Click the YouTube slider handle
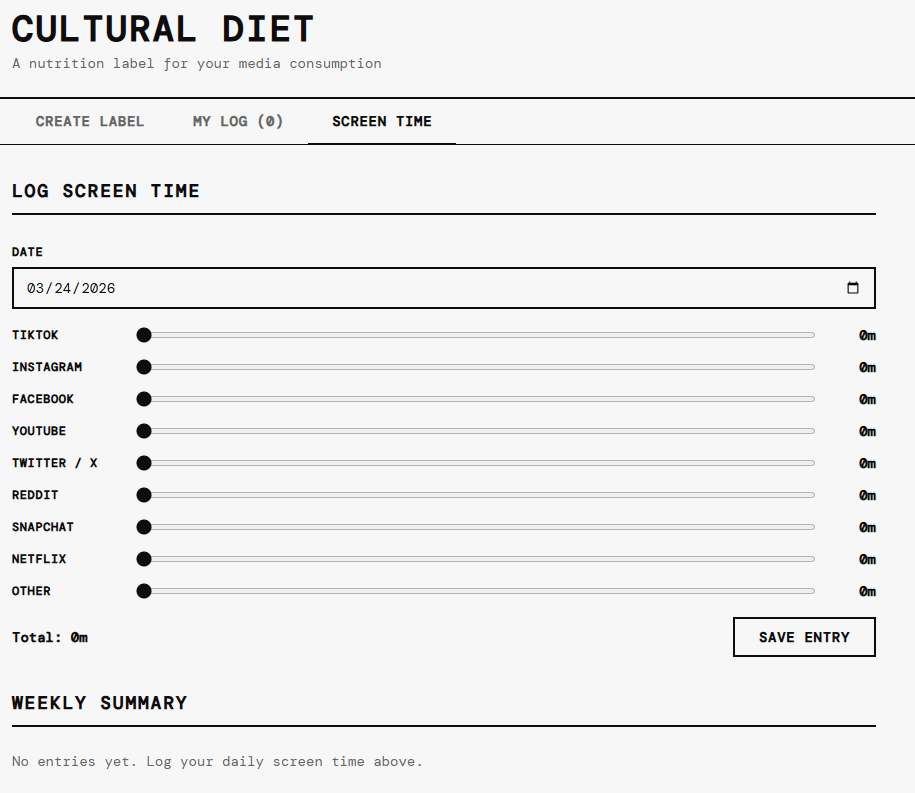The width and height of the screenshot is (915, 793). 144,431
